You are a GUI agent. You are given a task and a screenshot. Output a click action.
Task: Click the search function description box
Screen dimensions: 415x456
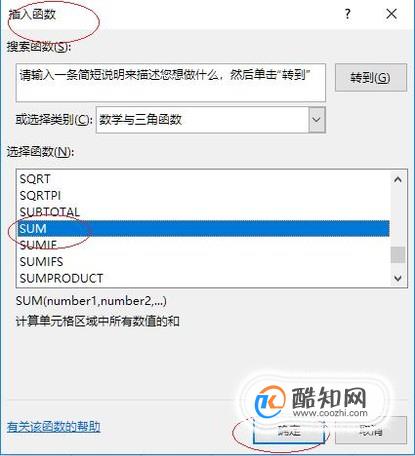(x=171, y=82)
